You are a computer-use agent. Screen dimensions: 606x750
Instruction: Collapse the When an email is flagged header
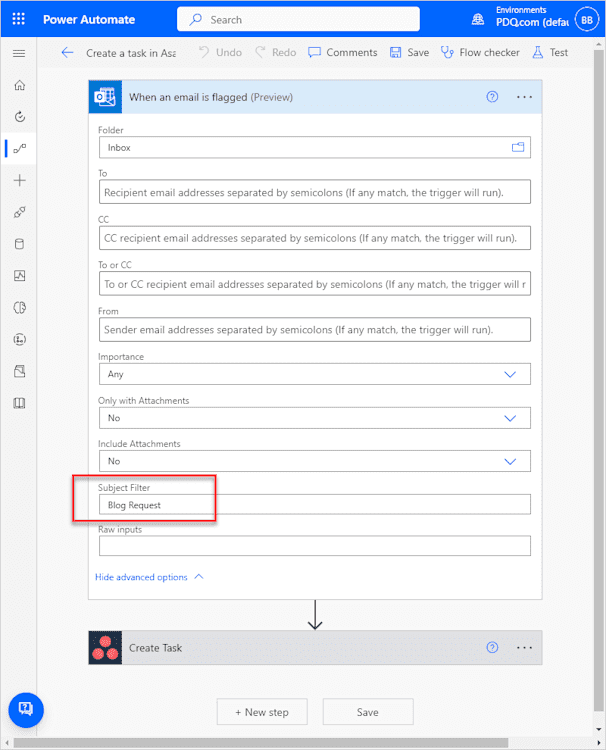point(315,97)
